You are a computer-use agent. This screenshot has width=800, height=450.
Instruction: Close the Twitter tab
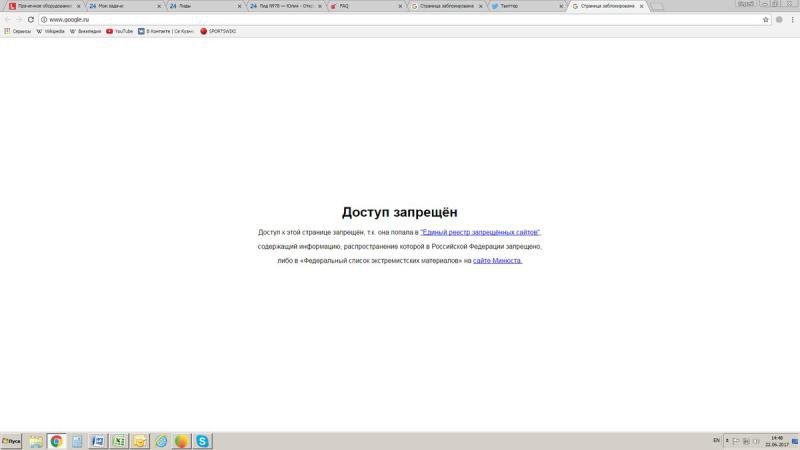click(561, 6)
